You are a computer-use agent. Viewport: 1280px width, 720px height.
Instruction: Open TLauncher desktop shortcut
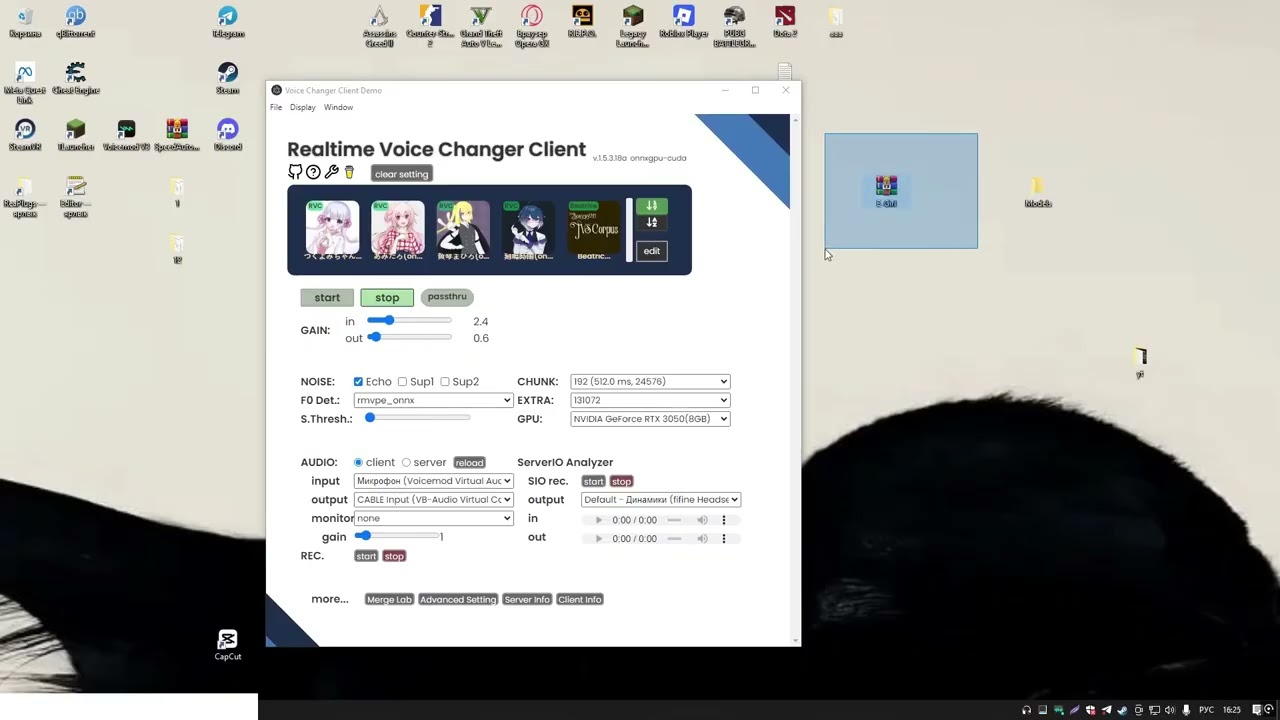pyautogui.click(x=76, y=136)
